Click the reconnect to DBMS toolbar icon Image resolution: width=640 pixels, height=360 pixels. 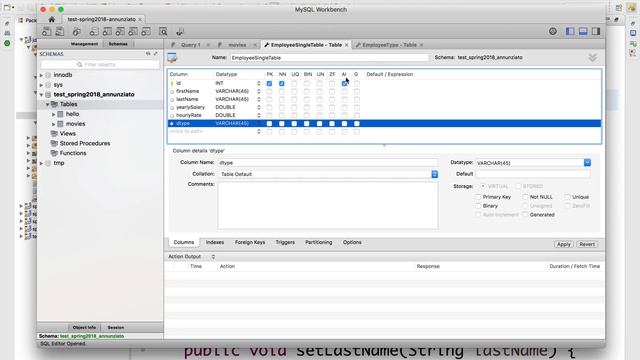pos(180,31)
